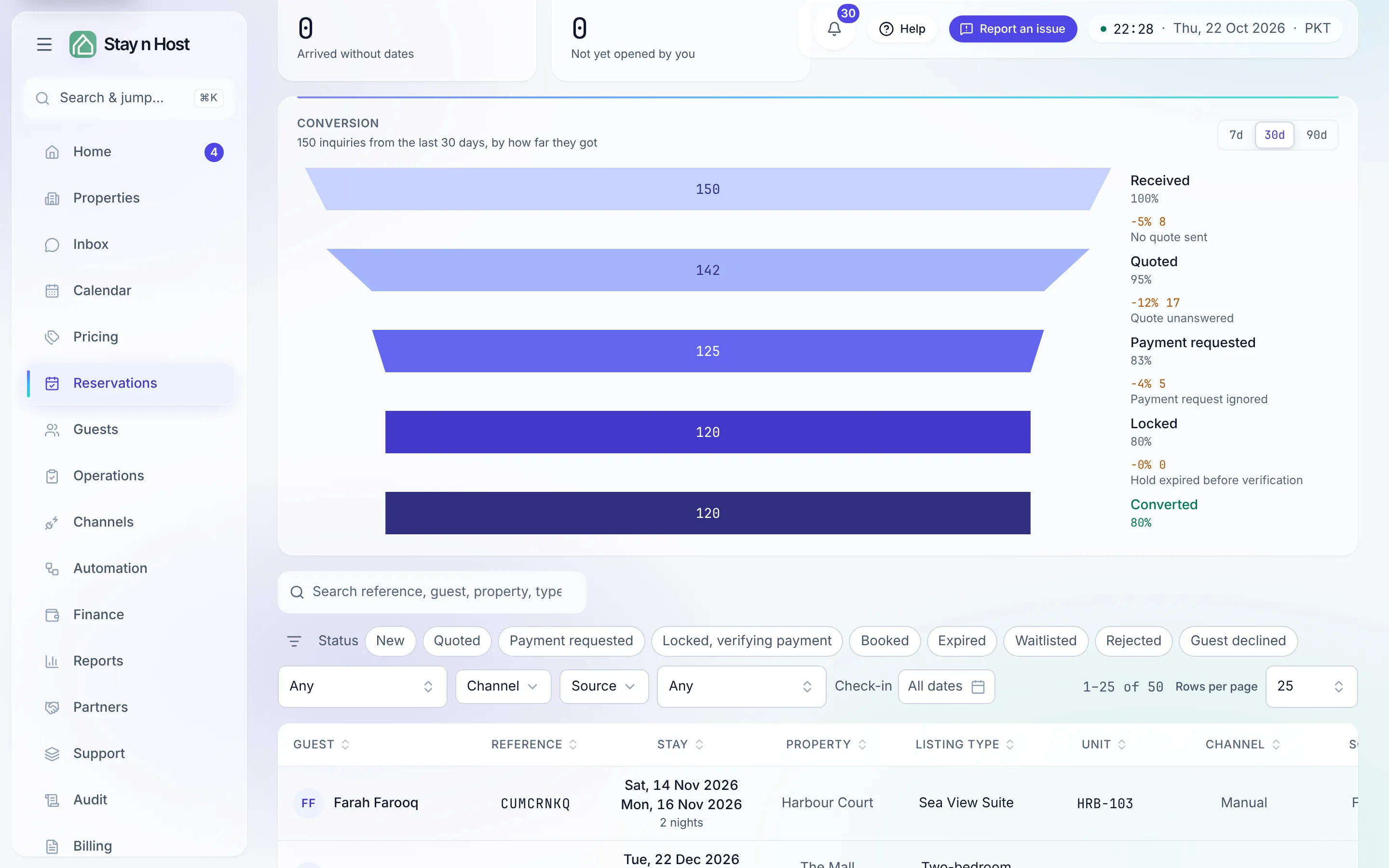Click the Pricing tag icon
The width and height of the screenshot is (1389, 868).
click(x=52, y=337)
